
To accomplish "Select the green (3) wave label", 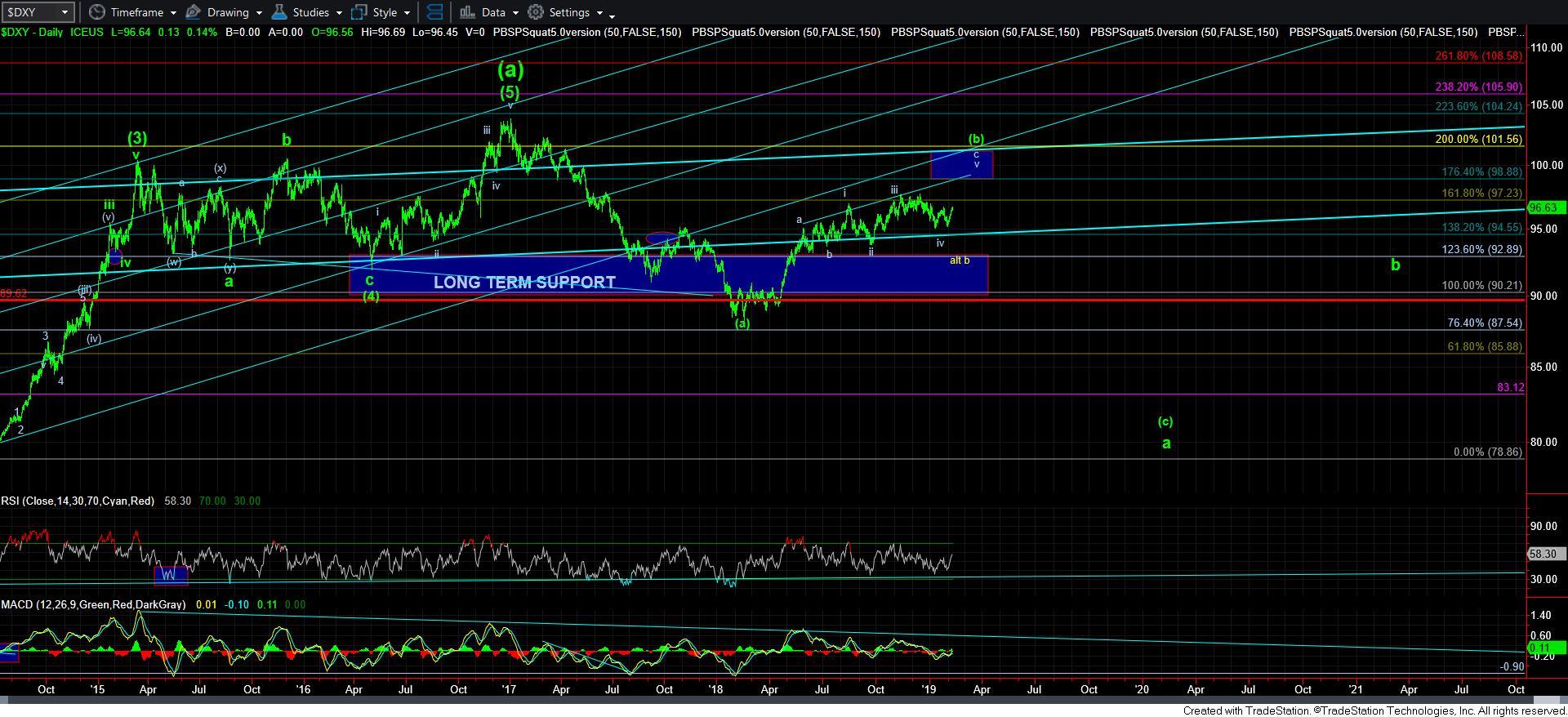I will 136,139.
